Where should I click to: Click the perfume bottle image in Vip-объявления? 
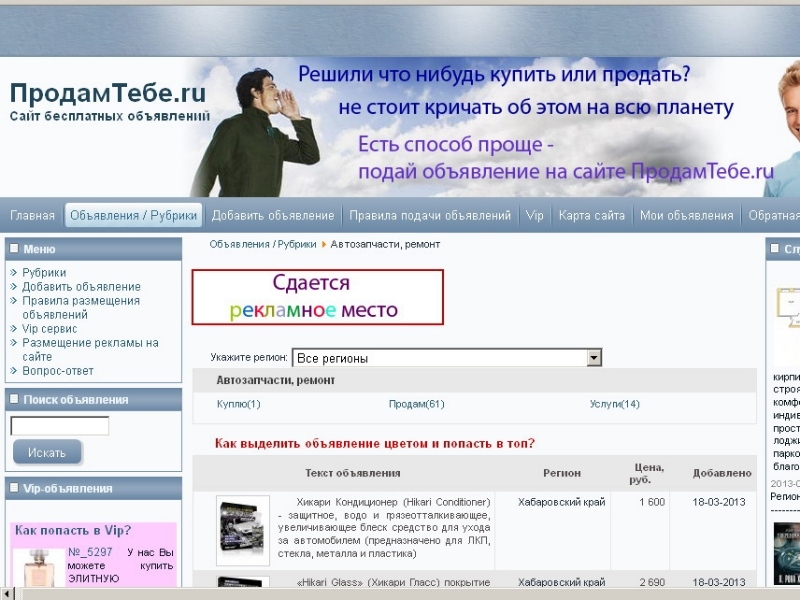(x=37, y=567)
